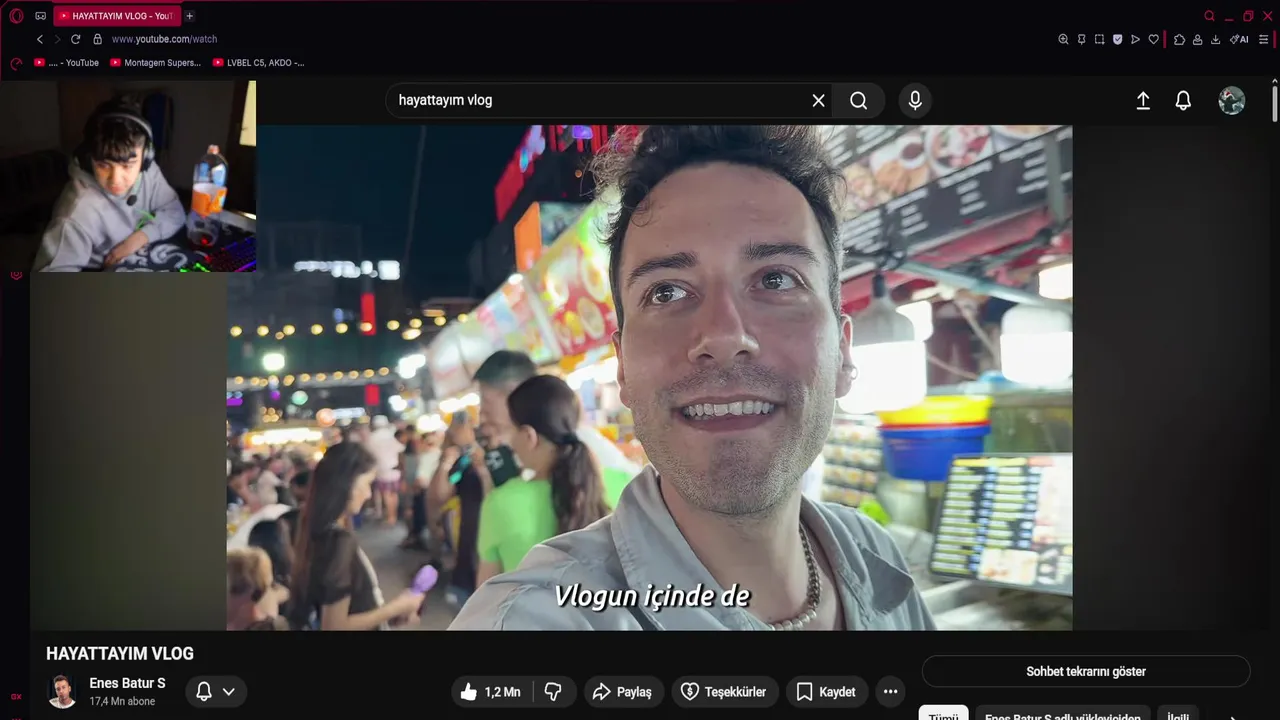Click the GX sidebar icon at bottom left
The width and height of the screenshot is (1280, 720).
coord(16,696)
